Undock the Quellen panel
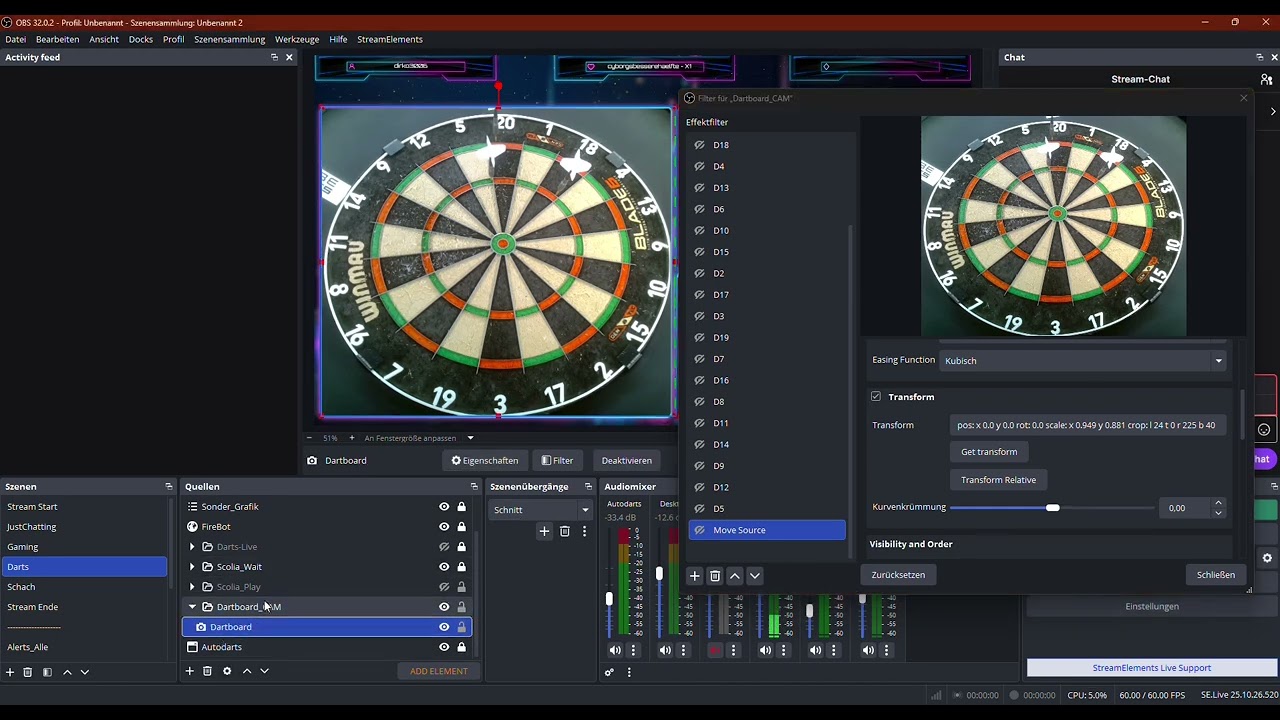Image resolution: width=1280 pixels, height=720 pixels. tap(474, 486)
